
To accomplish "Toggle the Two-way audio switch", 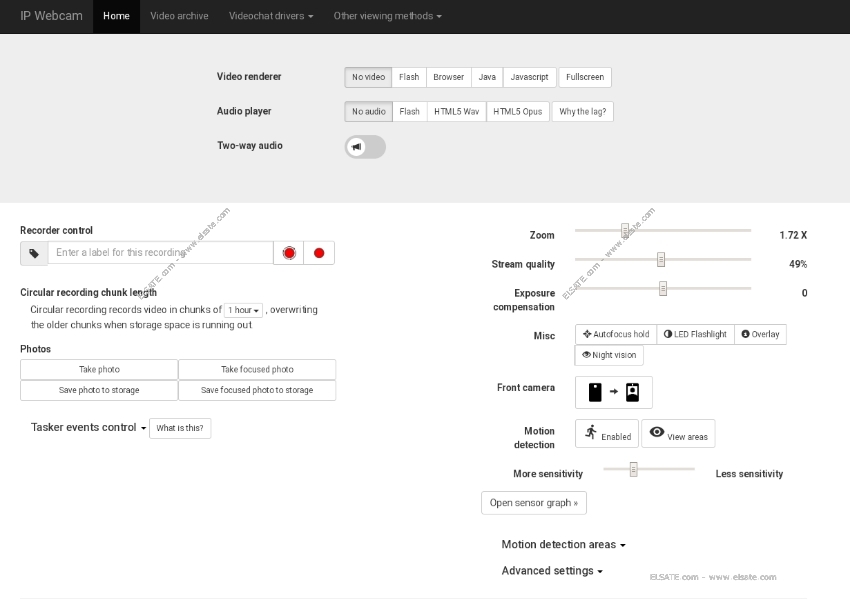I will click(x=365, y=147).
